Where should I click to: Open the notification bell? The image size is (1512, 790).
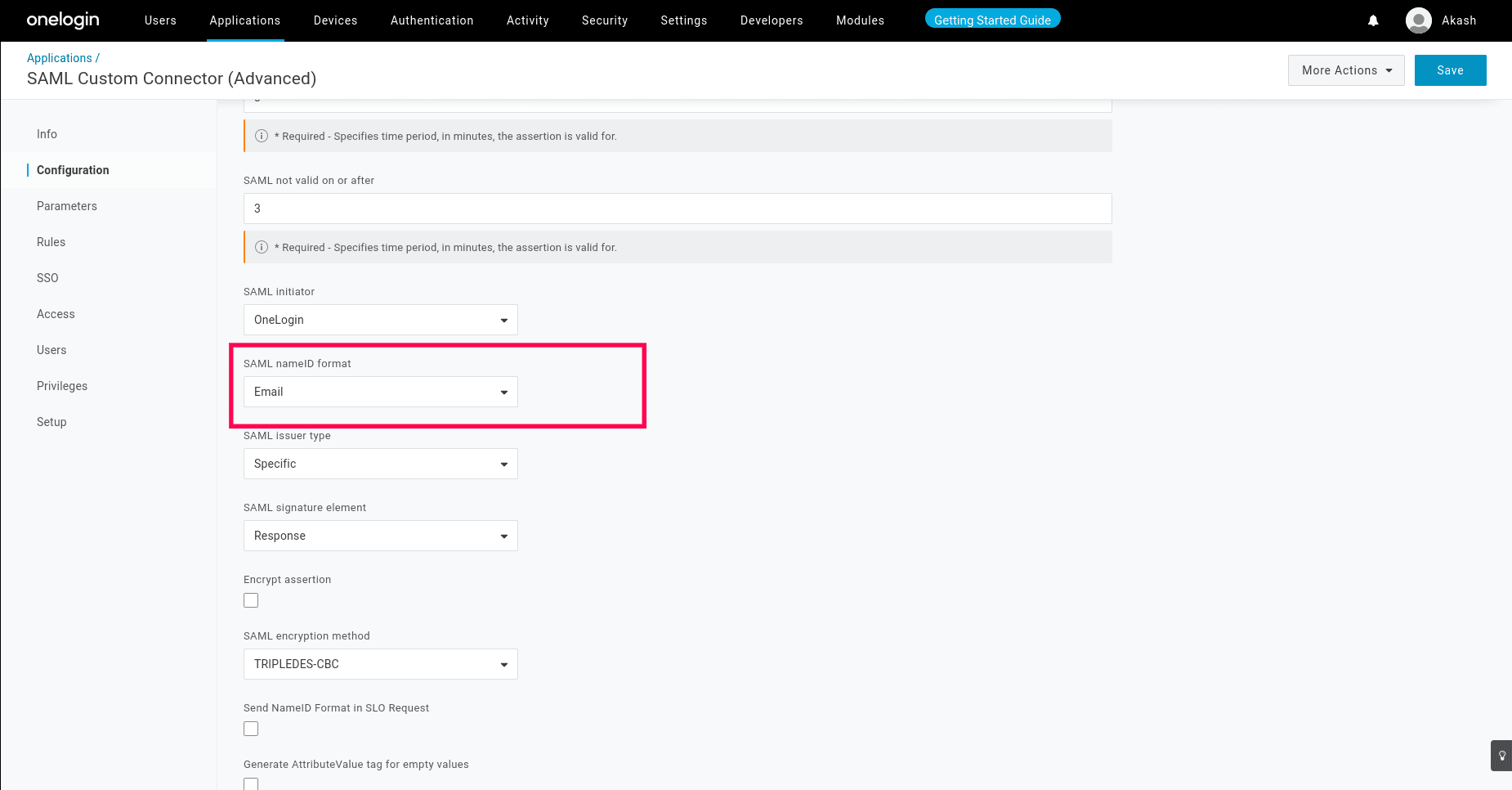1372,20
